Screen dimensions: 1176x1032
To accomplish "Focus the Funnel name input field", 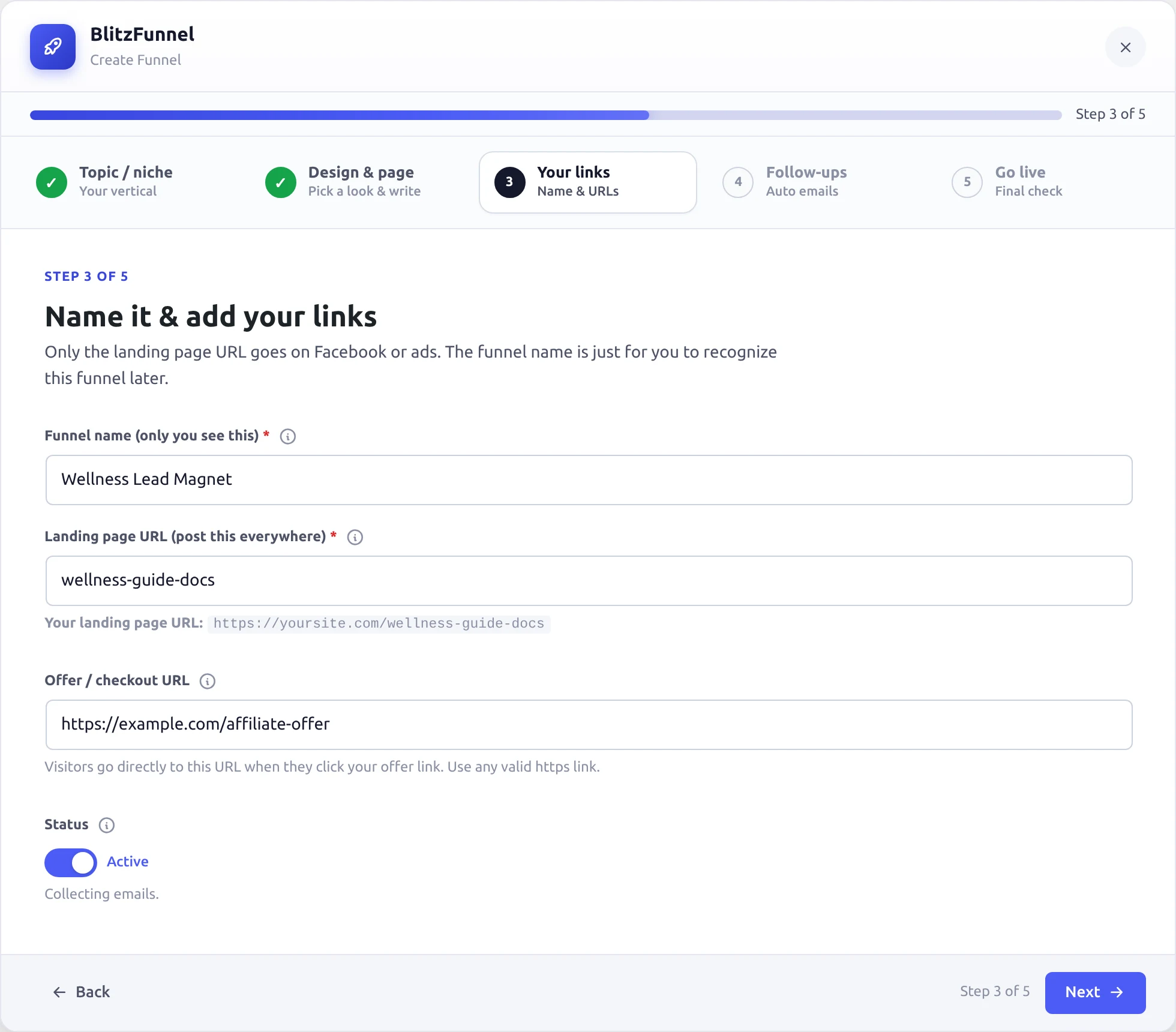I will click(589, 480).
